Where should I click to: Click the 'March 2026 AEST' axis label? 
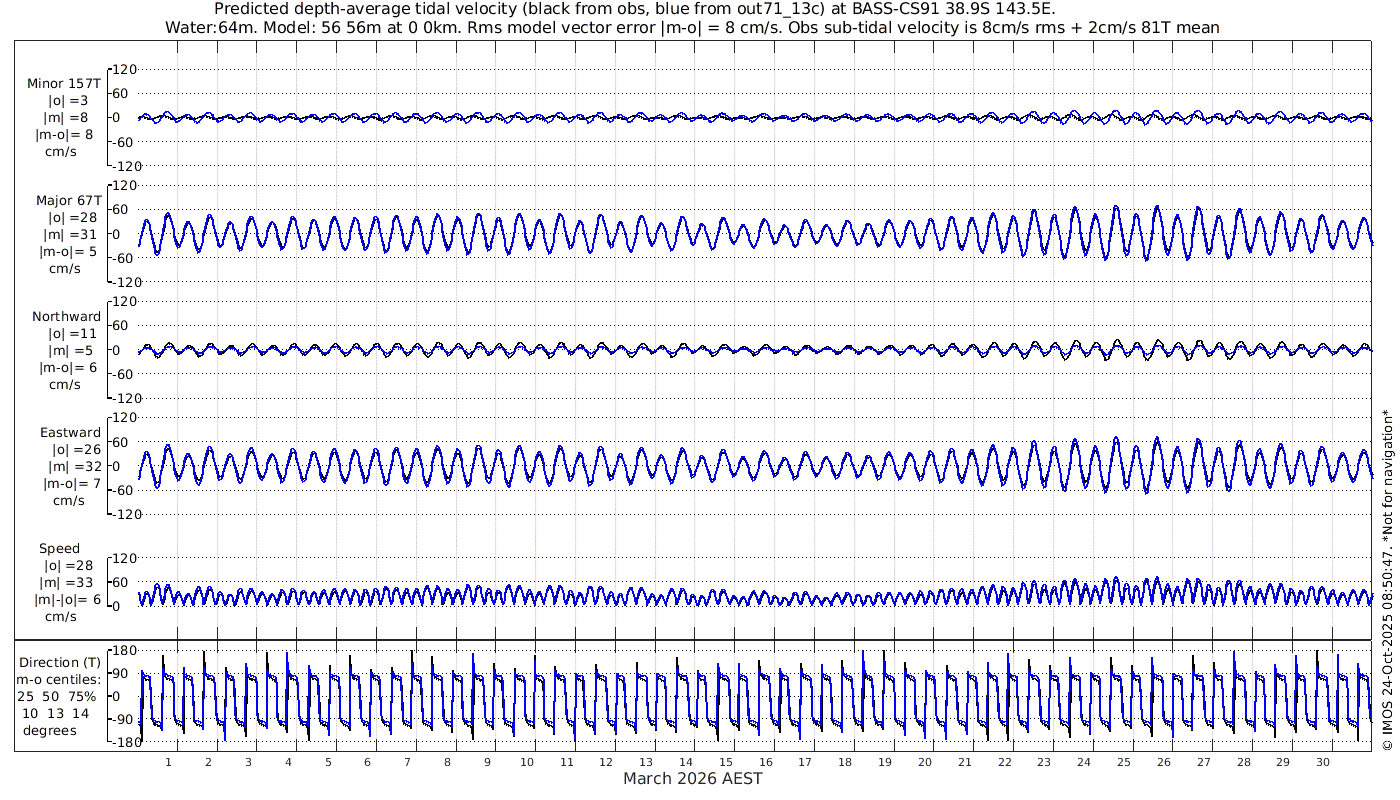click(692, 779)
